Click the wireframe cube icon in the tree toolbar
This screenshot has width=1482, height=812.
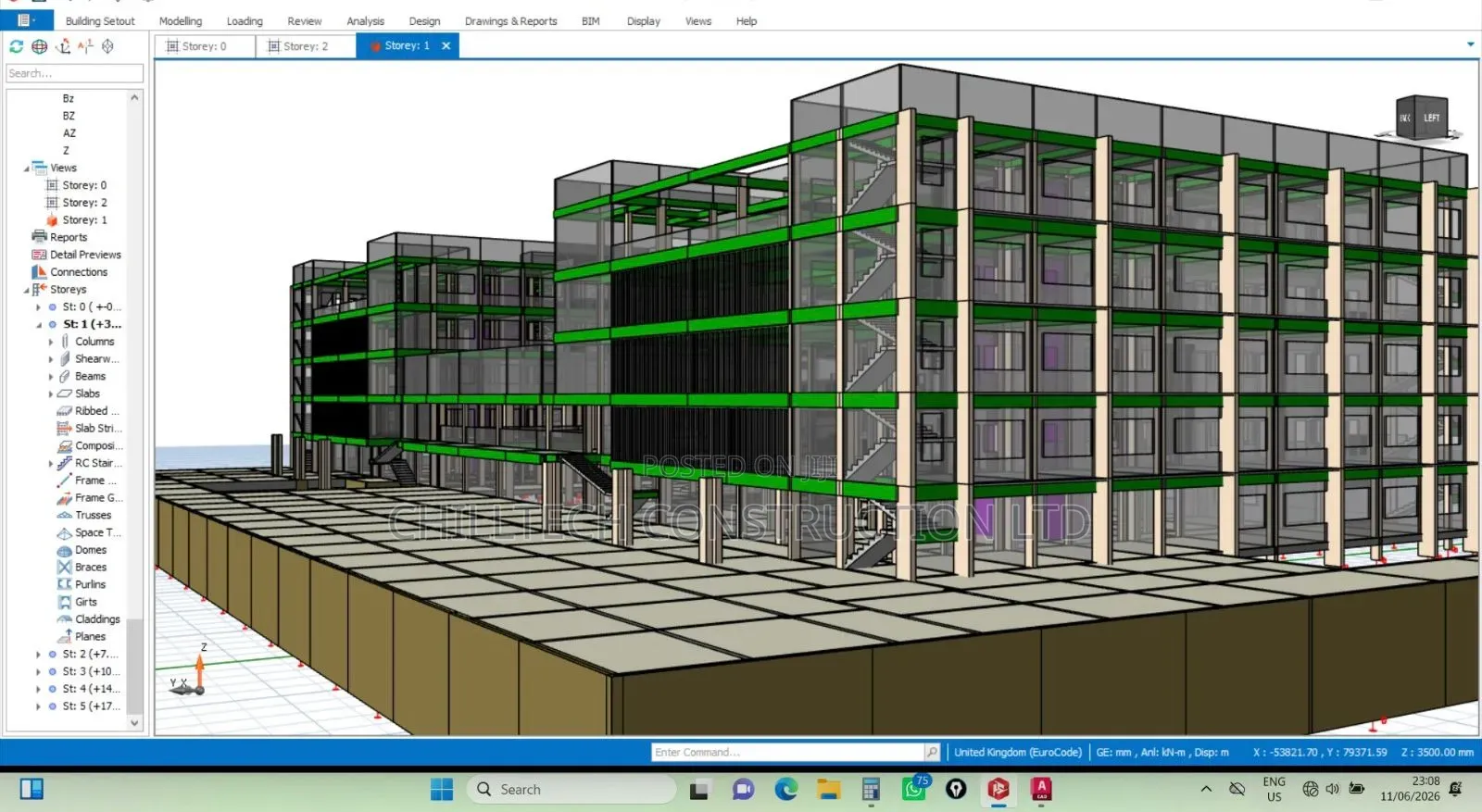point(108,46)
